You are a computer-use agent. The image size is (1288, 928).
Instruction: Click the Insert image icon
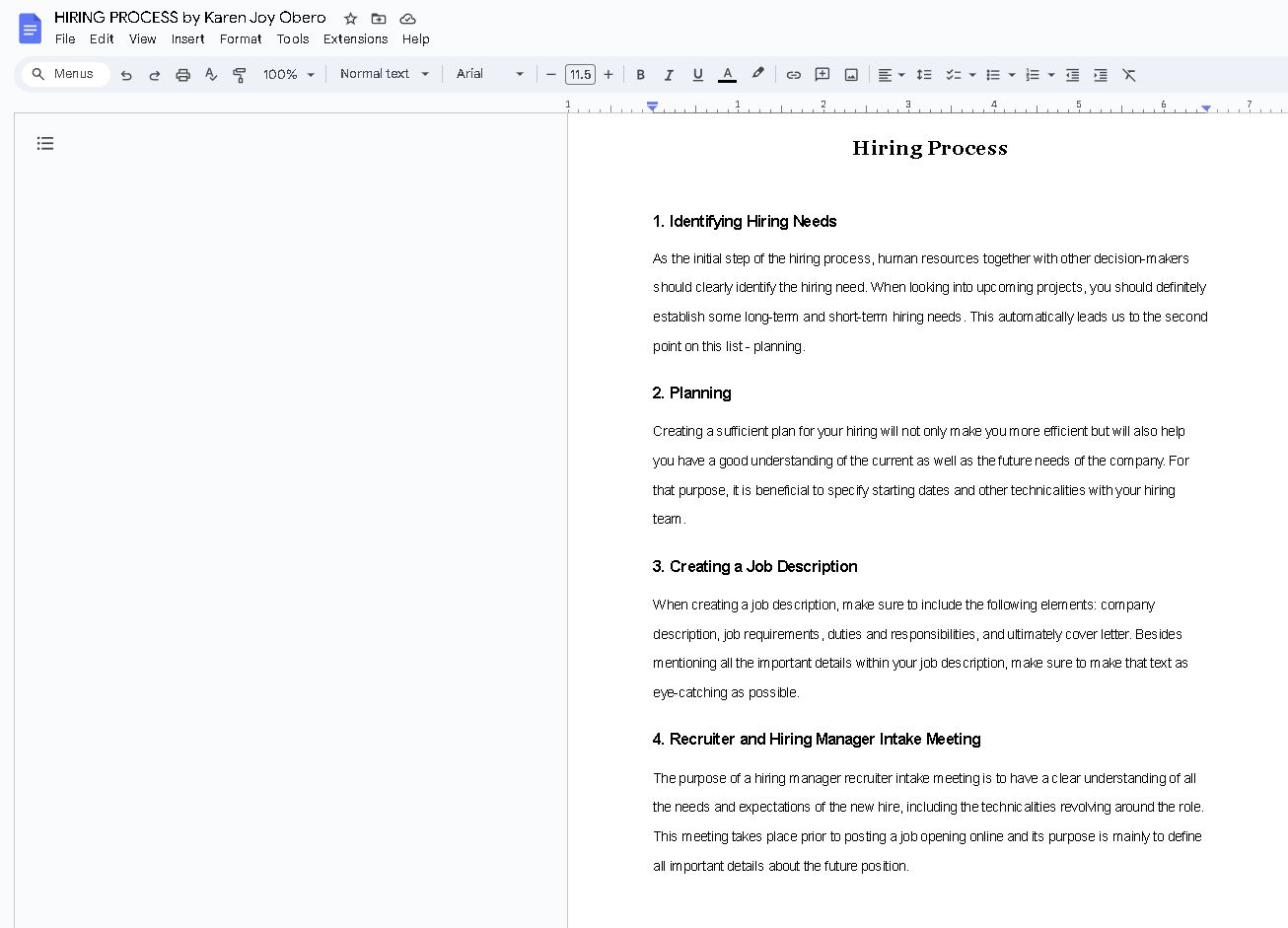click(x=851, y=75)
